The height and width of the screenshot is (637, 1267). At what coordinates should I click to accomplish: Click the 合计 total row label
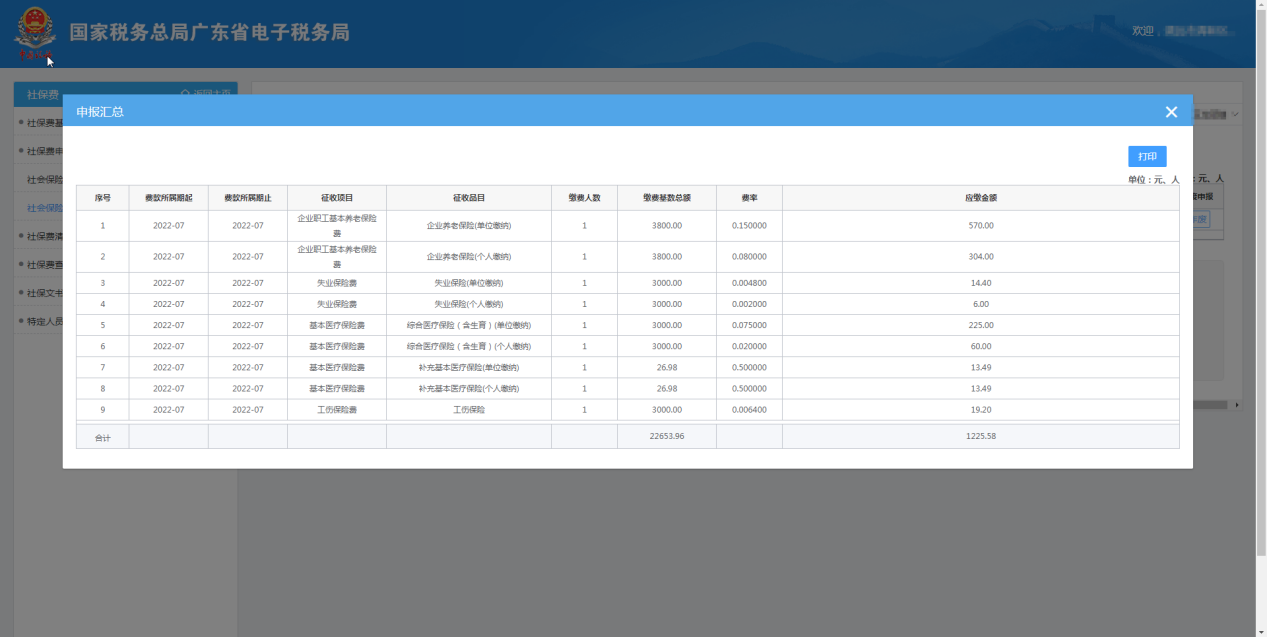(x=102, y=437)
